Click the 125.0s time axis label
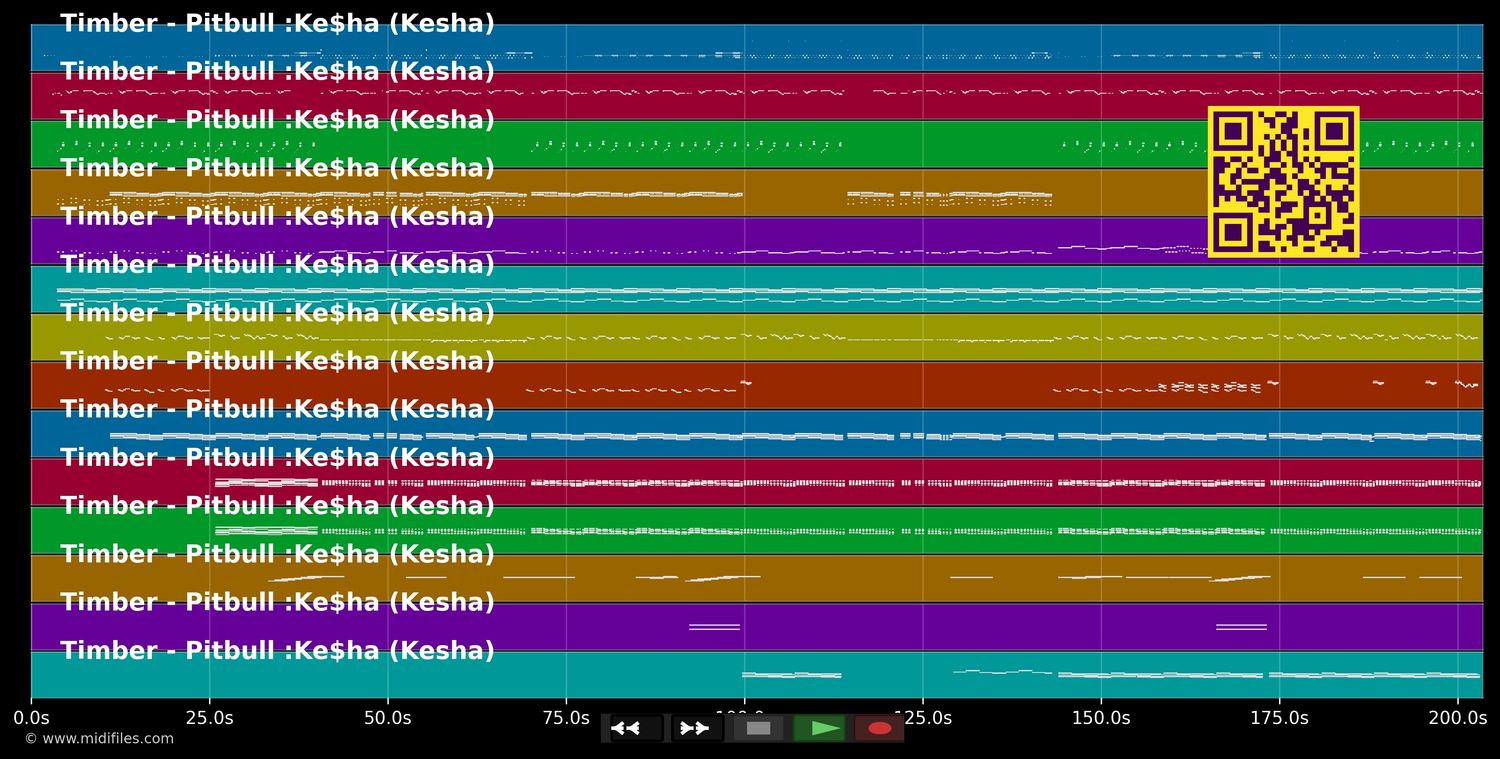 922,717
